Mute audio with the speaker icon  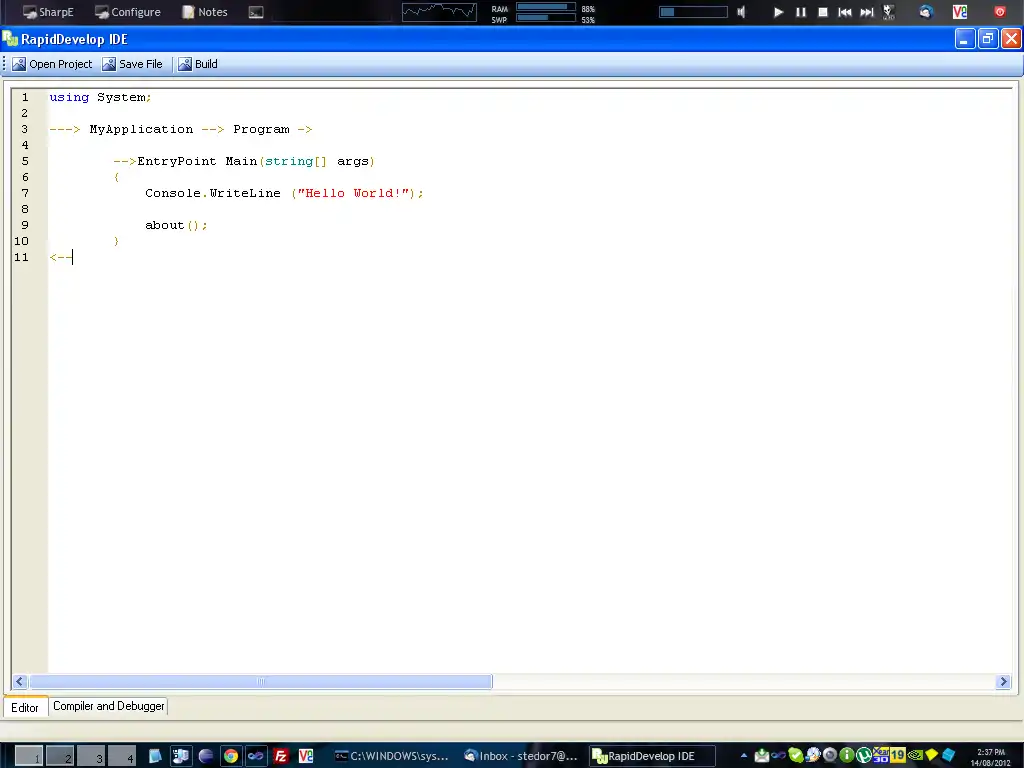coord(741,12)
